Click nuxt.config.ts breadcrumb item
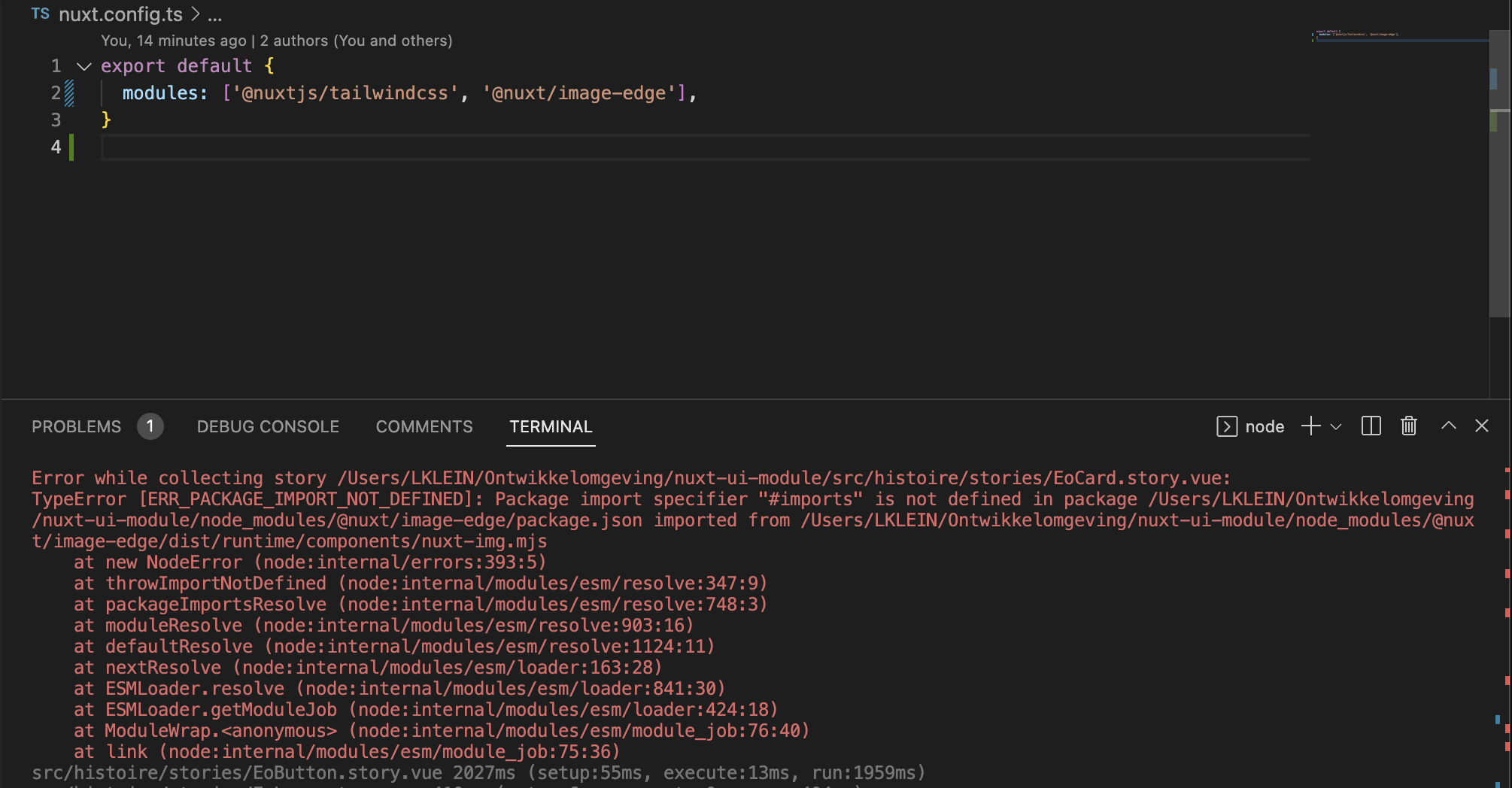The height and width of the screenshot is (788, 1512). pos(120,14)
